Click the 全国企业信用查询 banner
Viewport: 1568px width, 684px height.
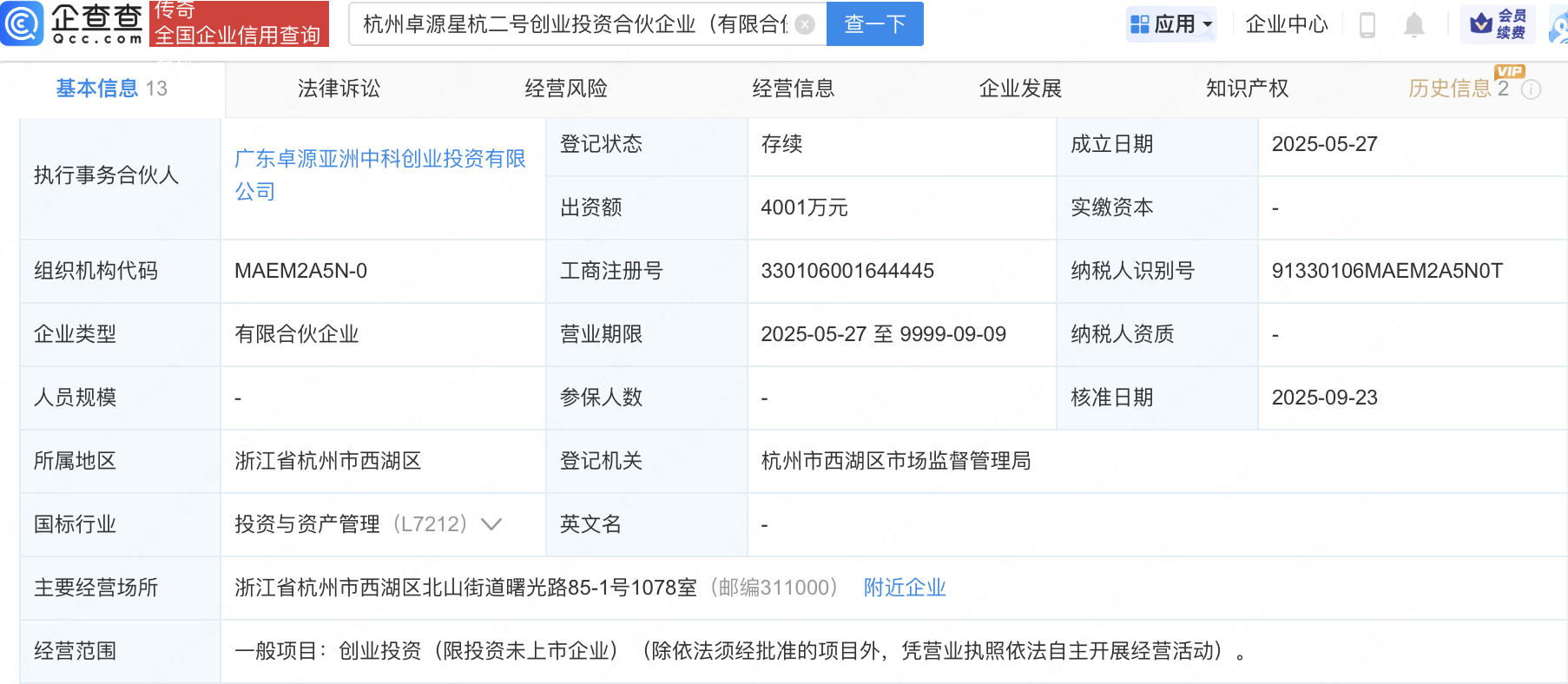[x=239, y=23]
